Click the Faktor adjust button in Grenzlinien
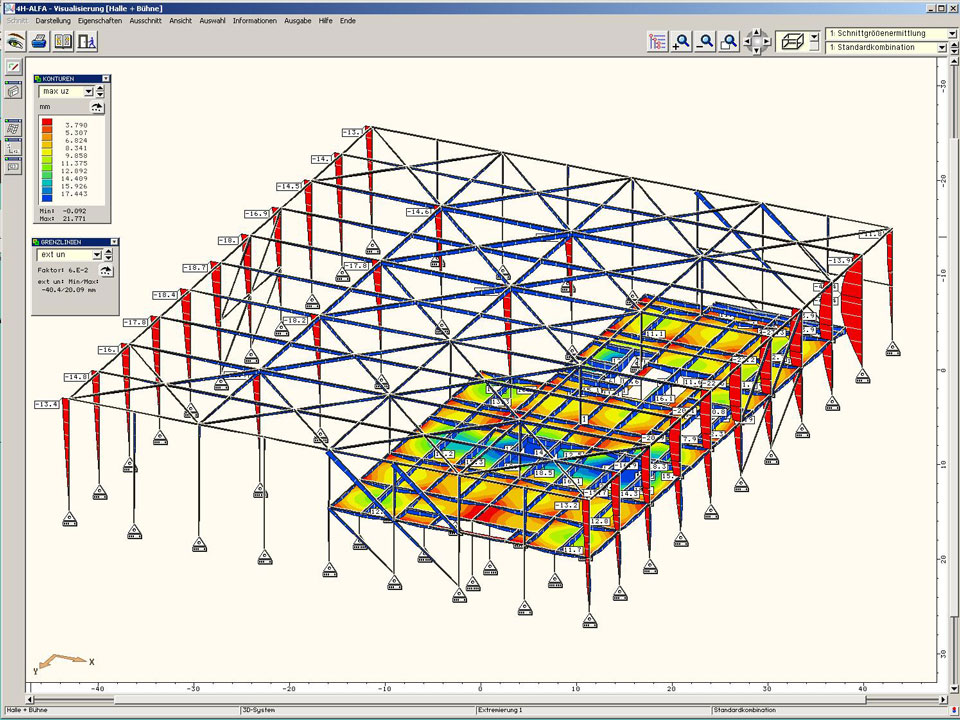The width and height of the screenshot is (960, 720). pos(107,270)
